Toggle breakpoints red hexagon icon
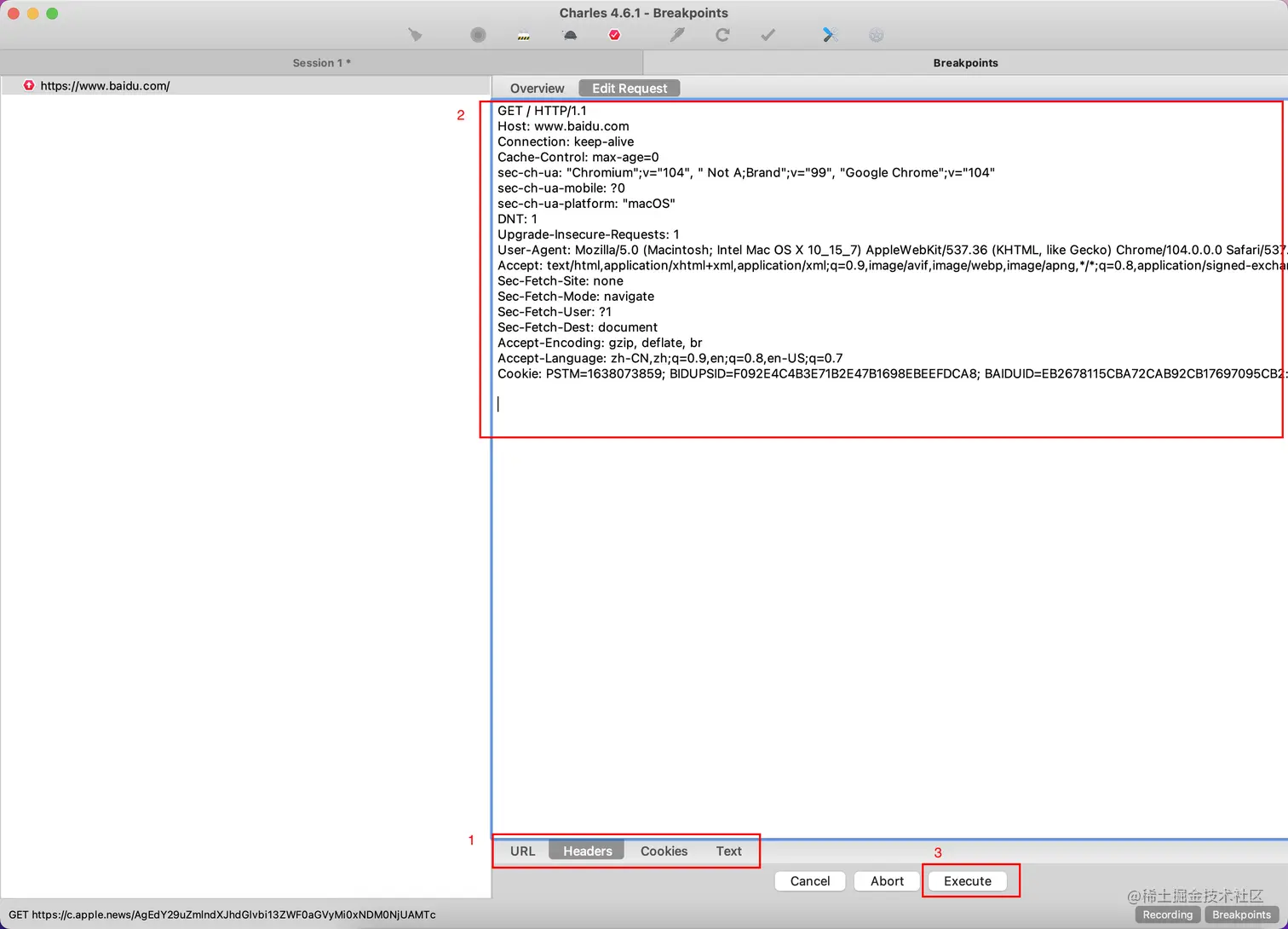Viewport: 1288px width, 929px height. click(x=614, y=35)
